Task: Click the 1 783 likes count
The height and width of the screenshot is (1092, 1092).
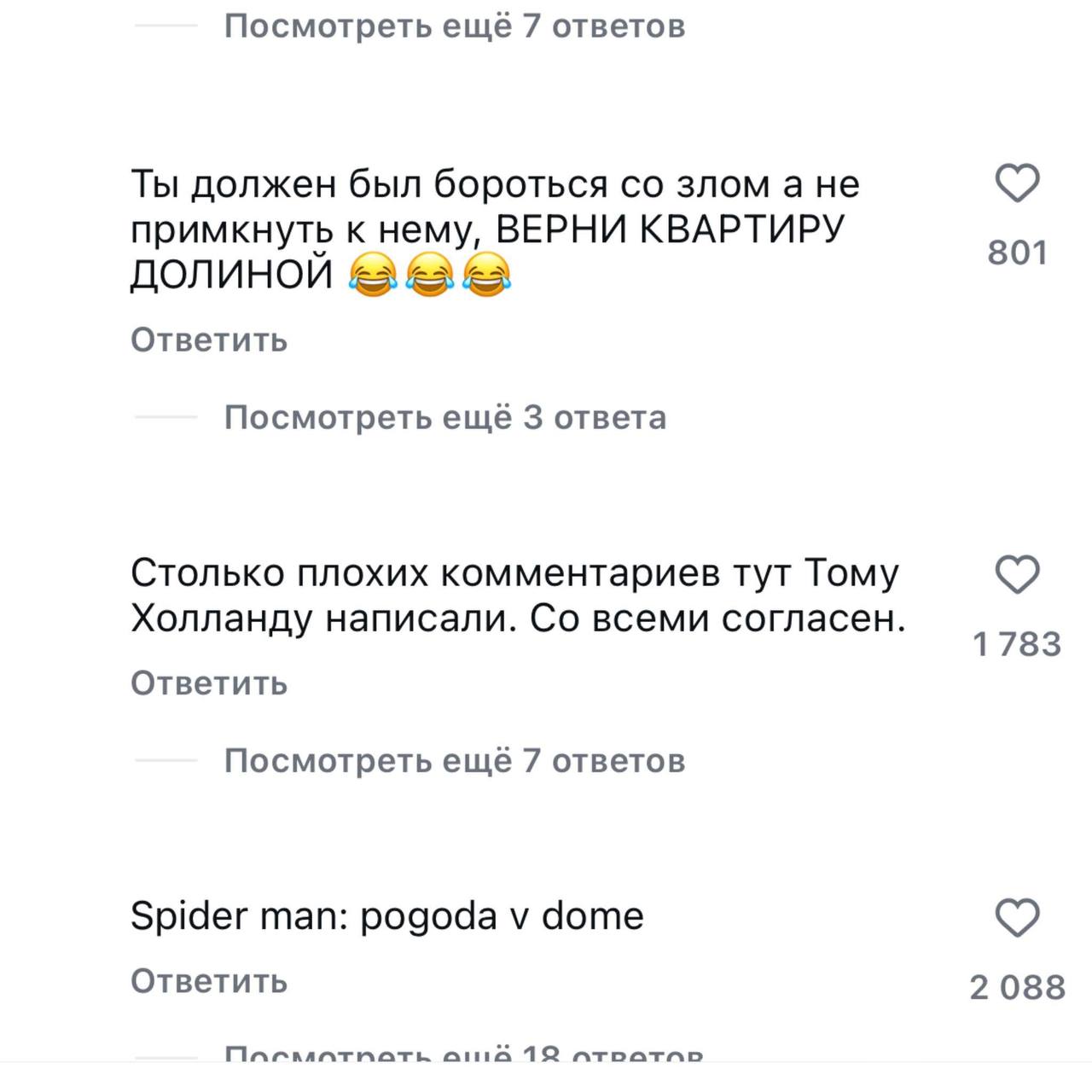Action: tap(1017, 644)
